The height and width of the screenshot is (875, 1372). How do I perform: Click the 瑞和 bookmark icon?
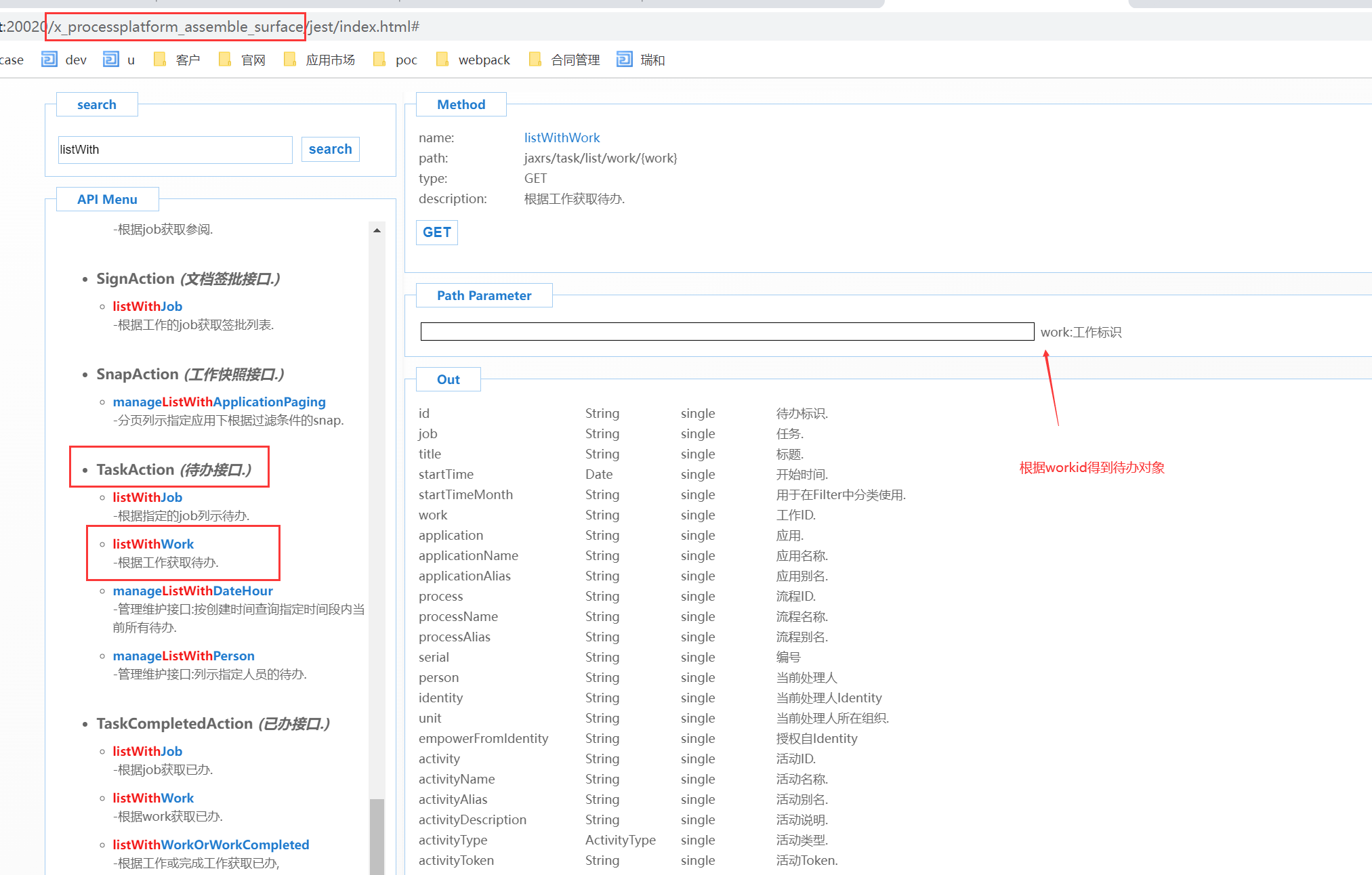(x=624, y=60)
